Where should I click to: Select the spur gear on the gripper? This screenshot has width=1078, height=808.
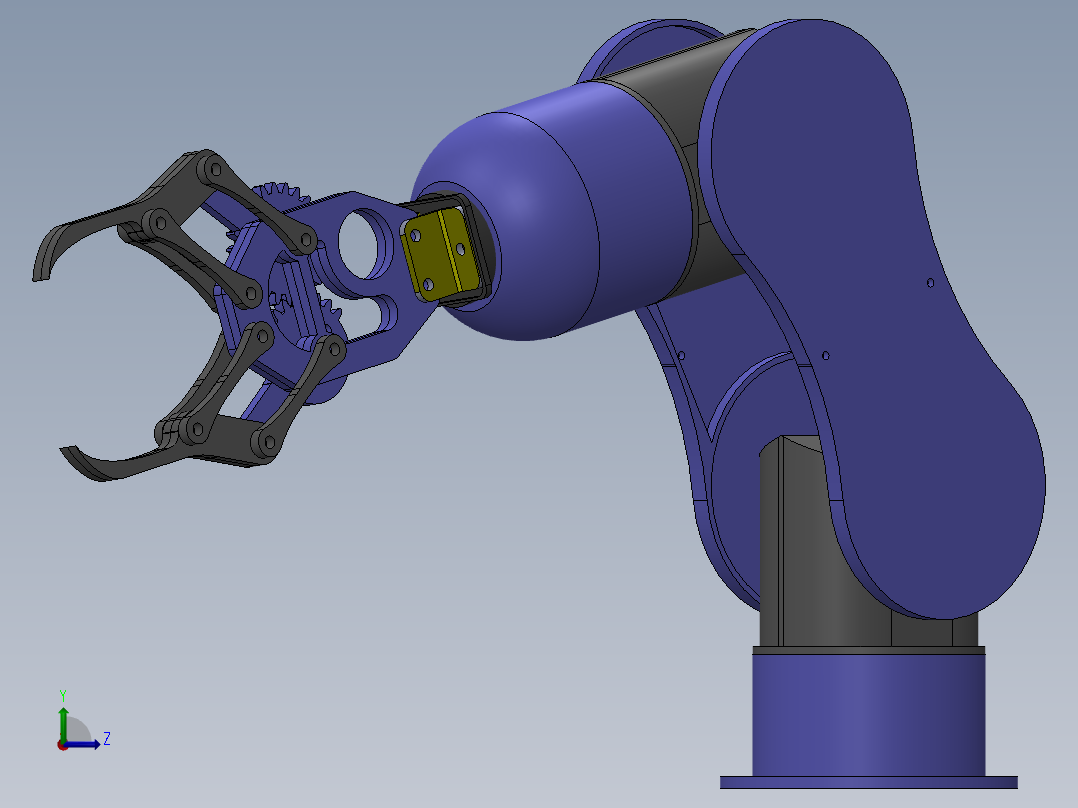pyautogui.click(x=278, y=192)
